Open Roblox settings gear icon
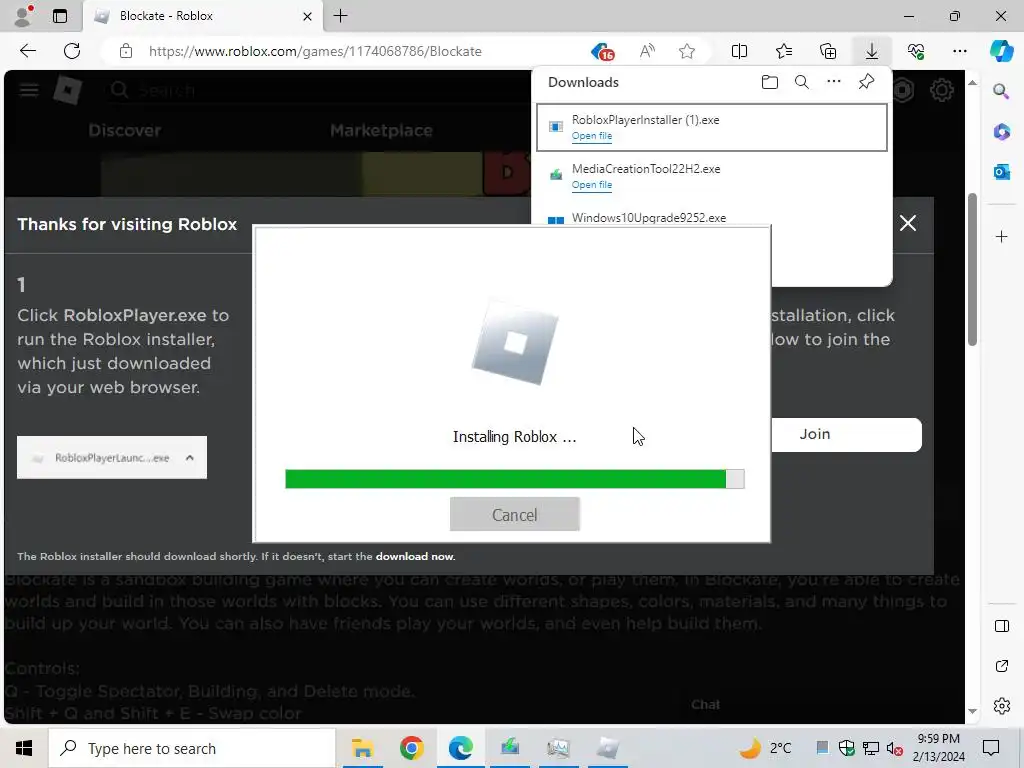This screenshot has width=1024, height=768. pos(941,90)
